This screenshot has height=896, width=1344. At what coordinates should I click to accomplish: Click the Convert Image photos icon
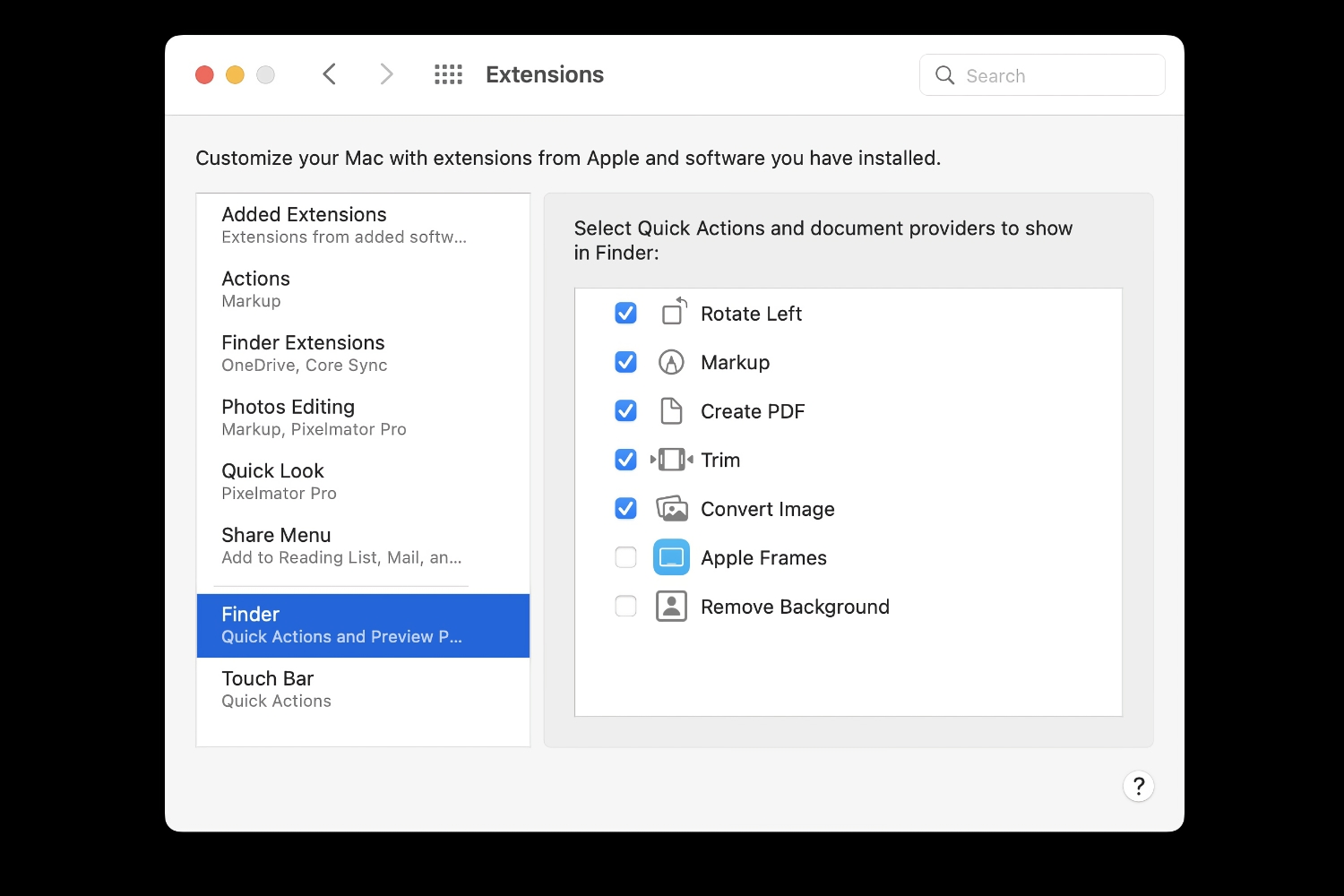[x=672, y=509]
